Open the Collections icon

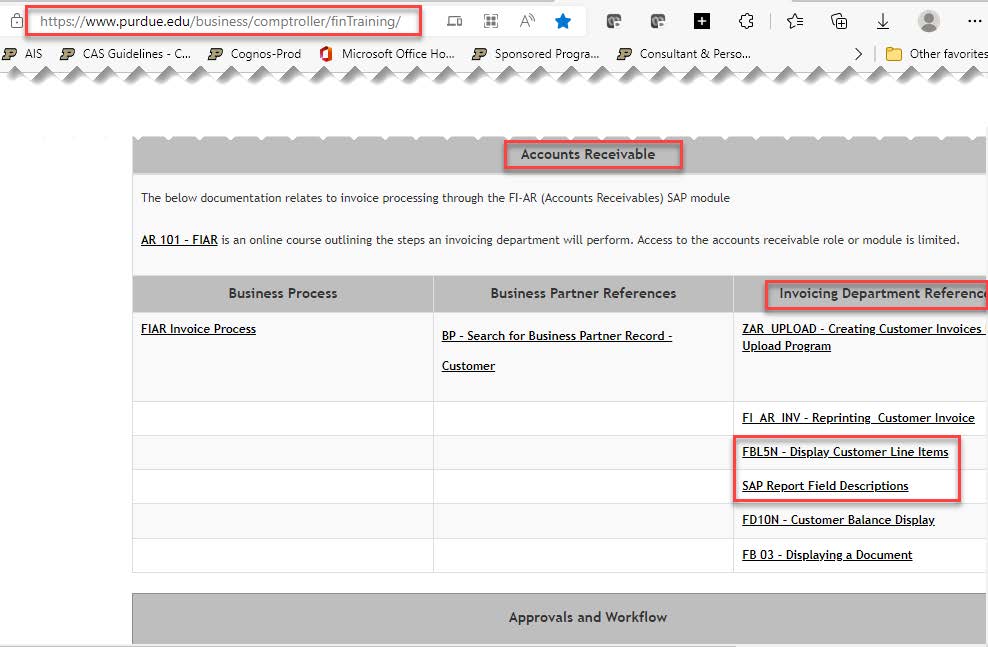(839, 21)
